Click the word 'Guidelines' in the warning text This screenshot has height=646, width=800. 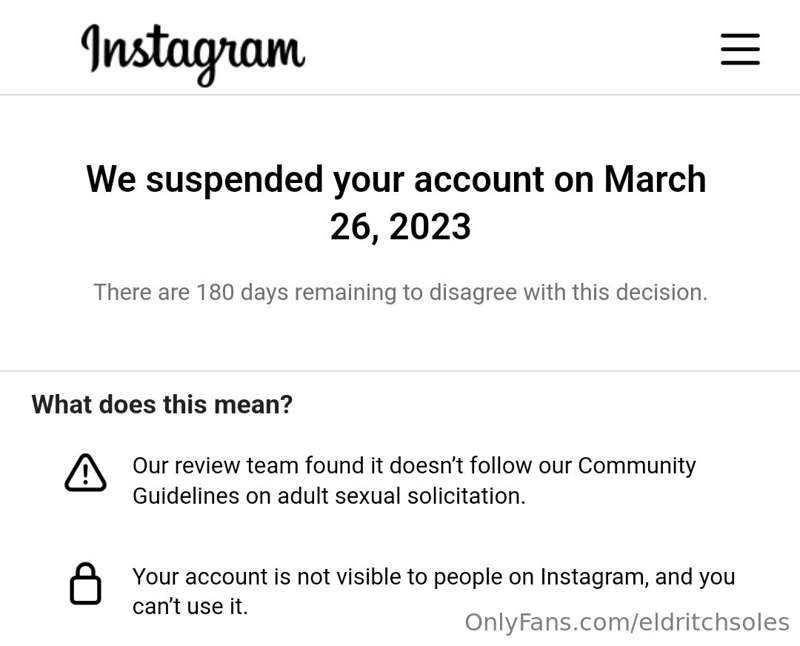click(x=185, y=496)
